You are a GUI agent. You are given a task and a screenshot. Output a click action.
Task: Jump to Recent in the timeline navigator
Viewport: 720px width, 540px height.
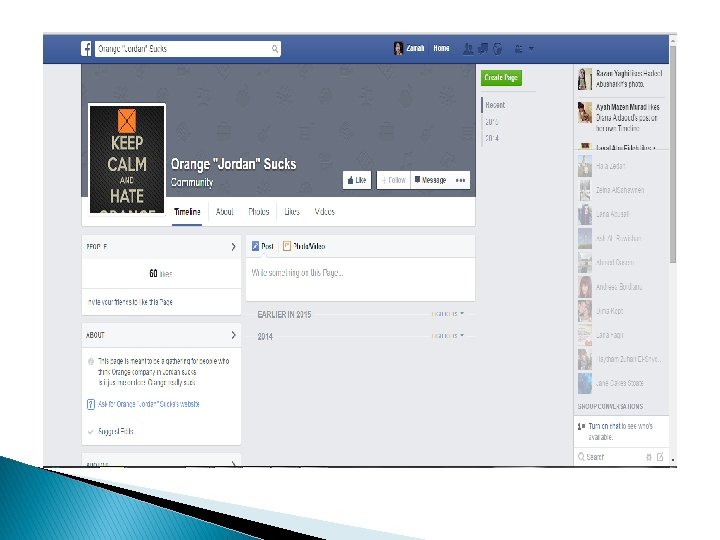495,105
